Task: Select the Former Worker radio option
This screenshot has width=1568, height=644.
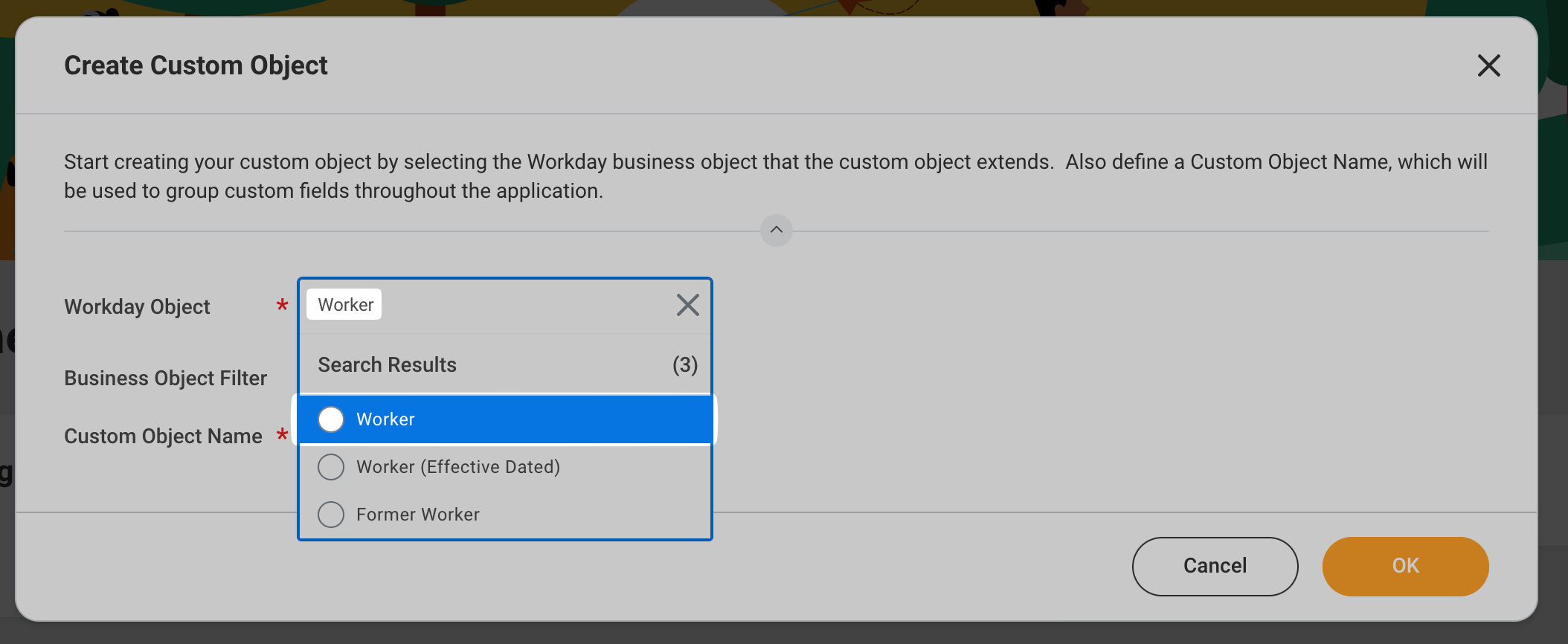Action: [x=331, y=515]
